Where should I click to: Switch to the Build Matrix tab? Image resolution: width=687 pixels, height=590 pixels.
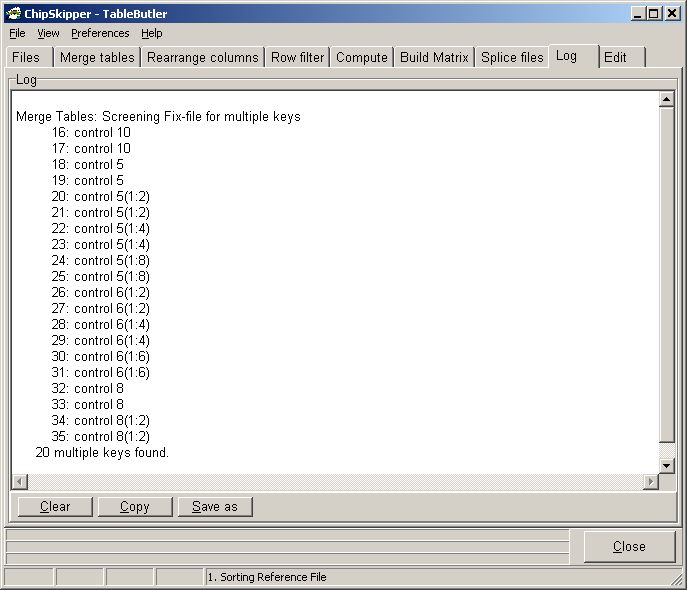pos(434,57)
